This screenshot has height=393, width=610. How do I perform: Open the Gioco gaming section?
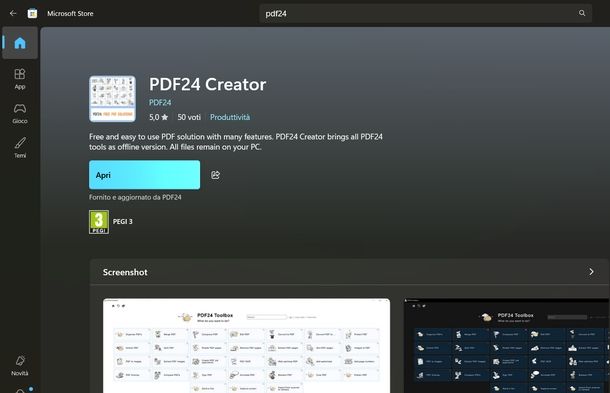(x=20, y=113)
